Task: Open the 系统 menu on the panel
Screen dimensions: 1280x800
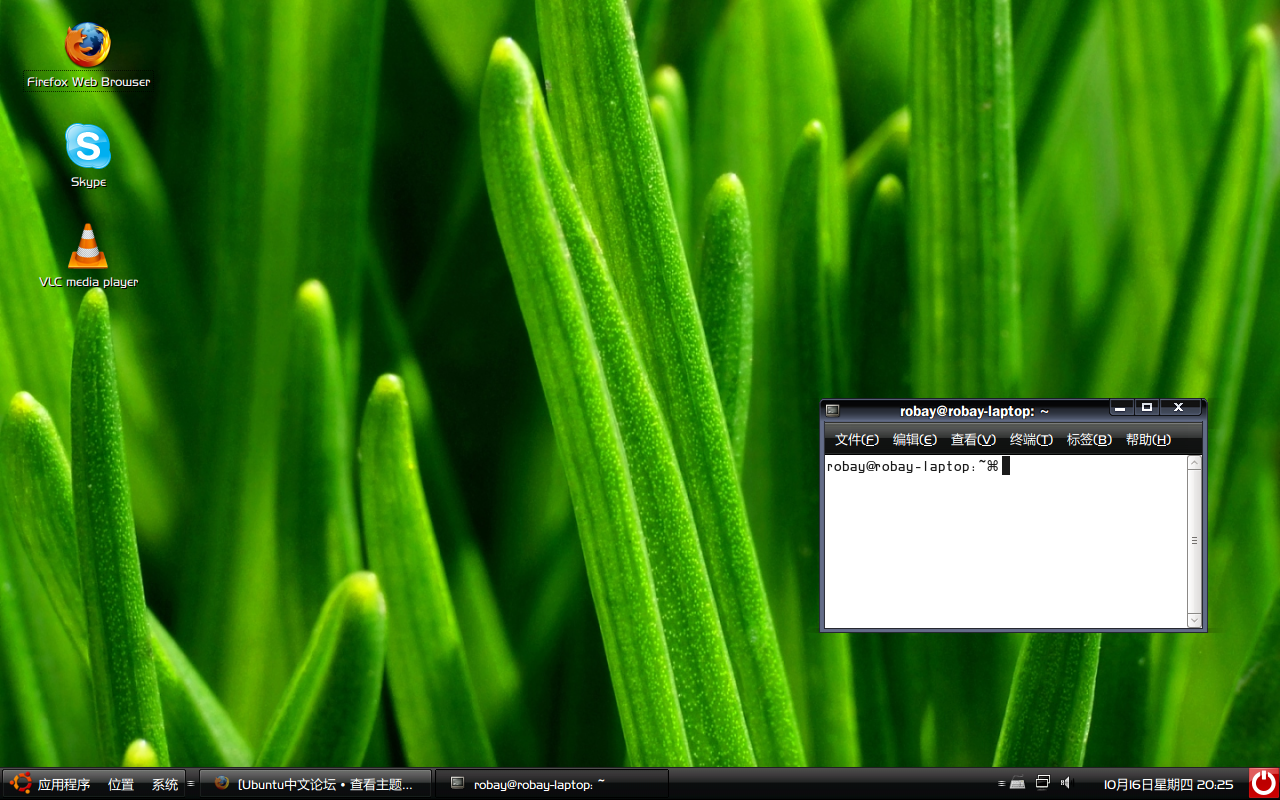Action: click(165, 784)
